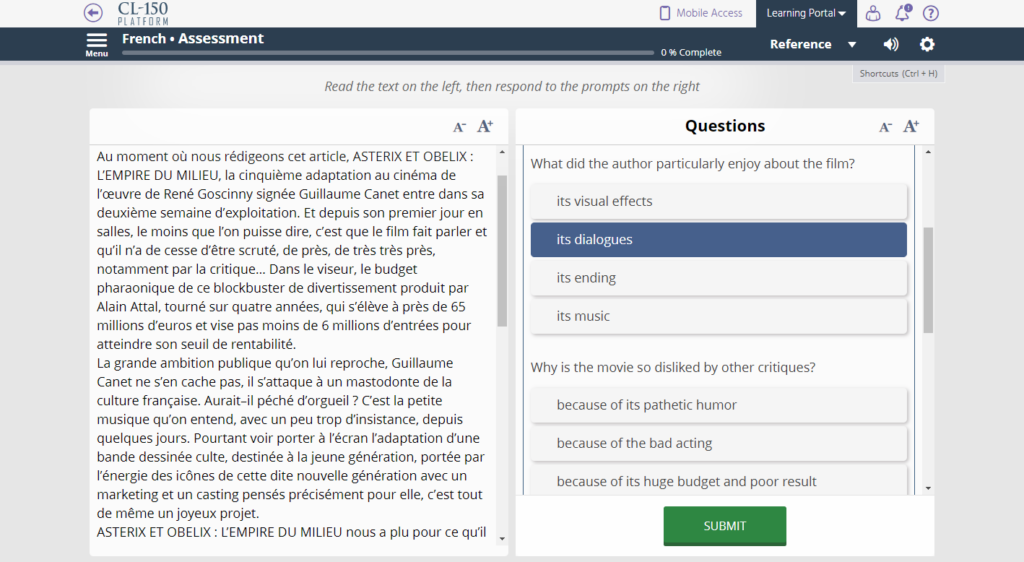Open the Mobile Access link
This screenshot has height=562, width=1024.
701,13
